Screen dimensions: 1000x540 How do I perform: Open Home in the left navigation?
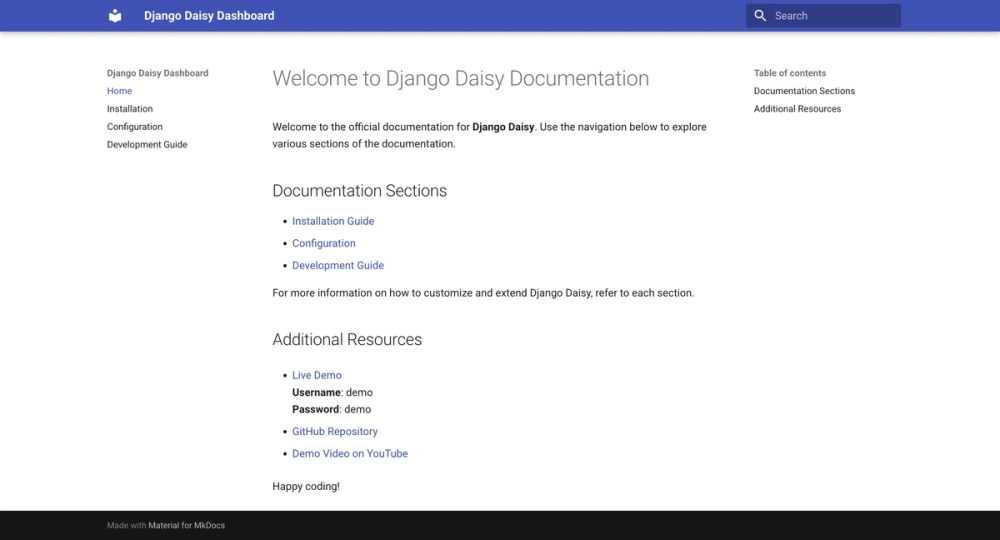(x=119, y=91)
